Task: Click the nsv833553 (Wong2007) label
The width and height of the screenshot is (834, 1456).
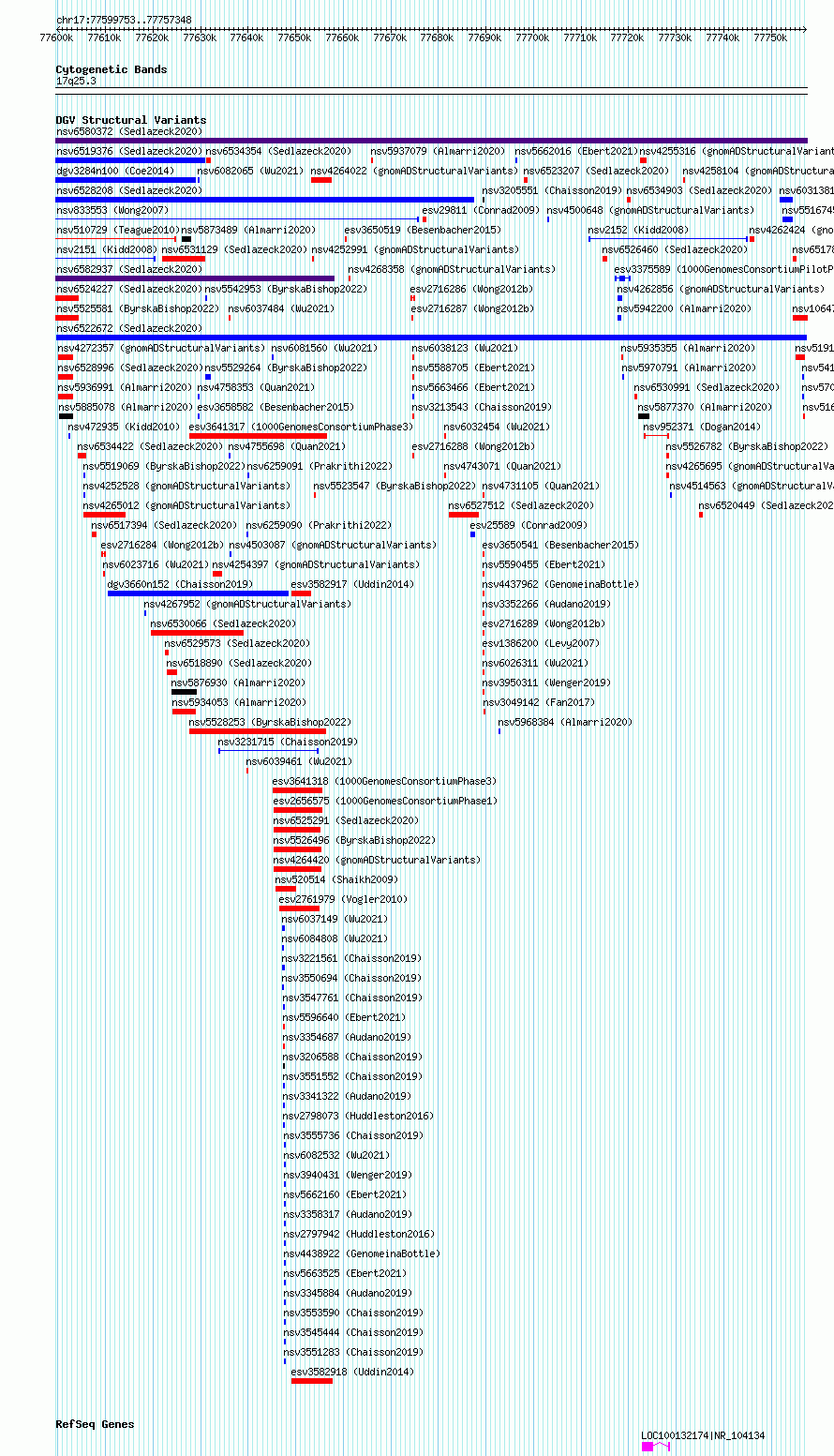Action: coord(112,210)
